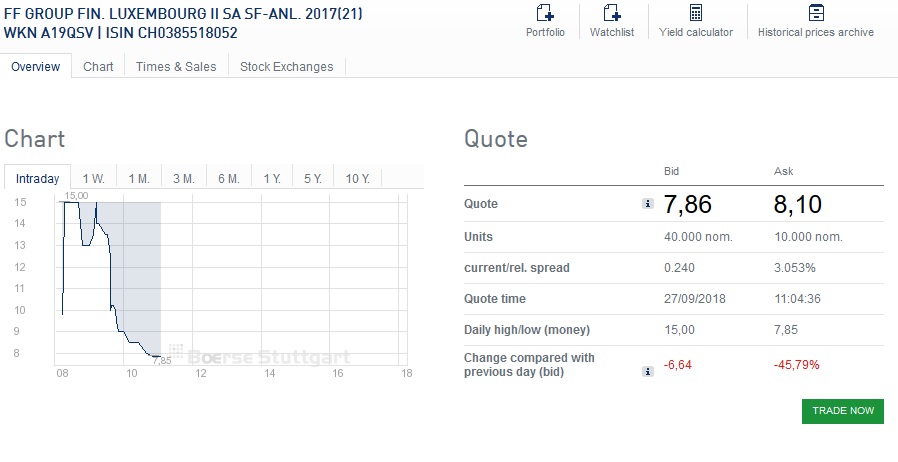Screen dimensions: 898x462
Task: Click the daily low value 7,85 in table
Action: pos(786,330)
